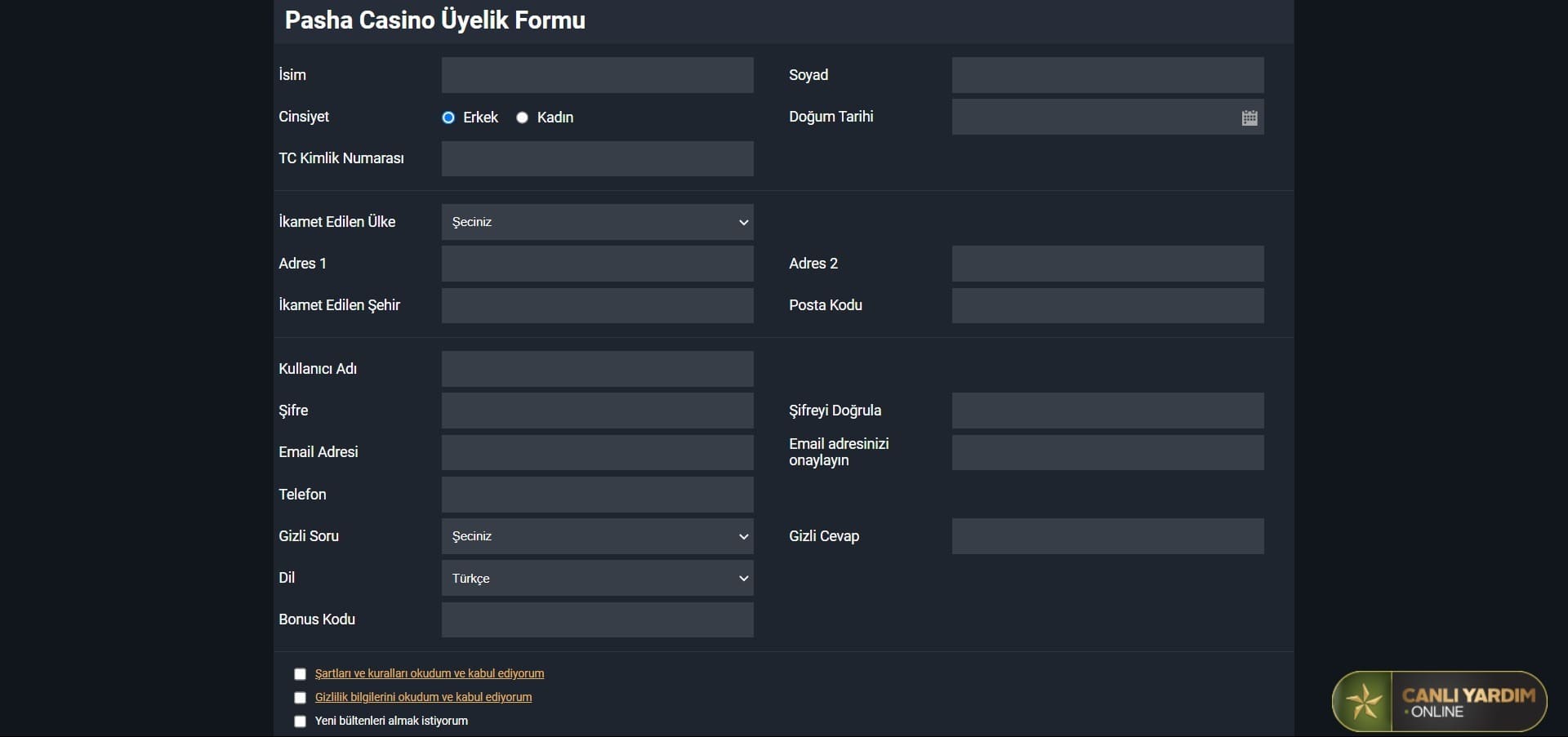Viewport: 1568px width, 737px height.
Task: Open the Şartları ve kuralları link
Action: pos(430,673)
